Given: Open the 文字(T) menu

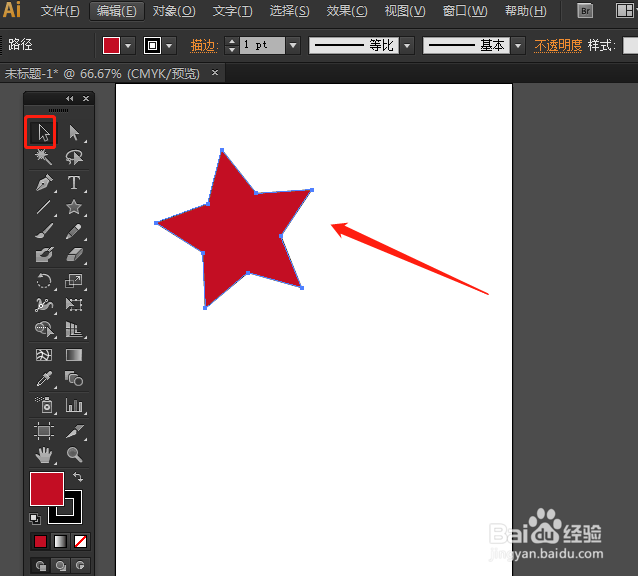Looking at the screenshot, I should [x=232, y=11].
